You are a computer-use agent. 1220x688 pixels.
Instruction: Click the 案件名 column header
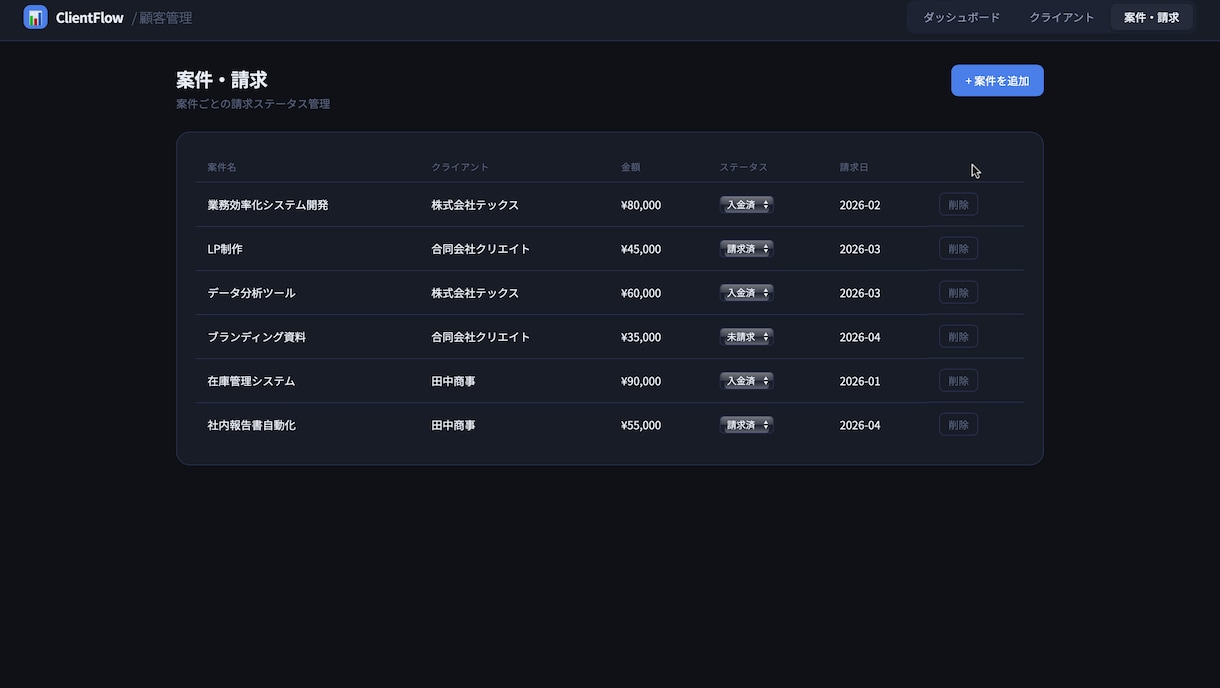[222, 167]
